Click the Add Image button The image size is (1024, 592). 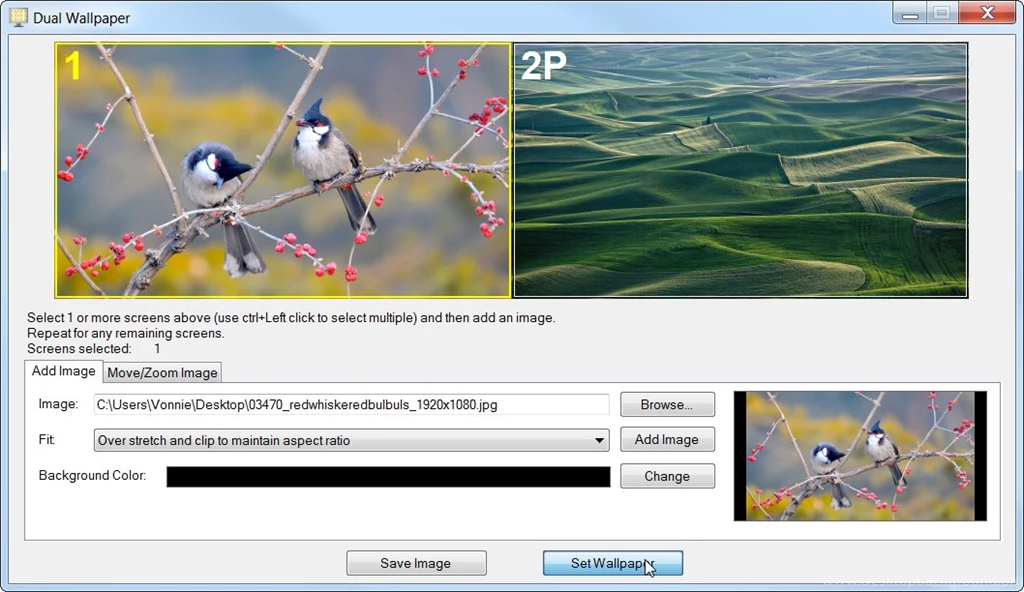[667, 440]
